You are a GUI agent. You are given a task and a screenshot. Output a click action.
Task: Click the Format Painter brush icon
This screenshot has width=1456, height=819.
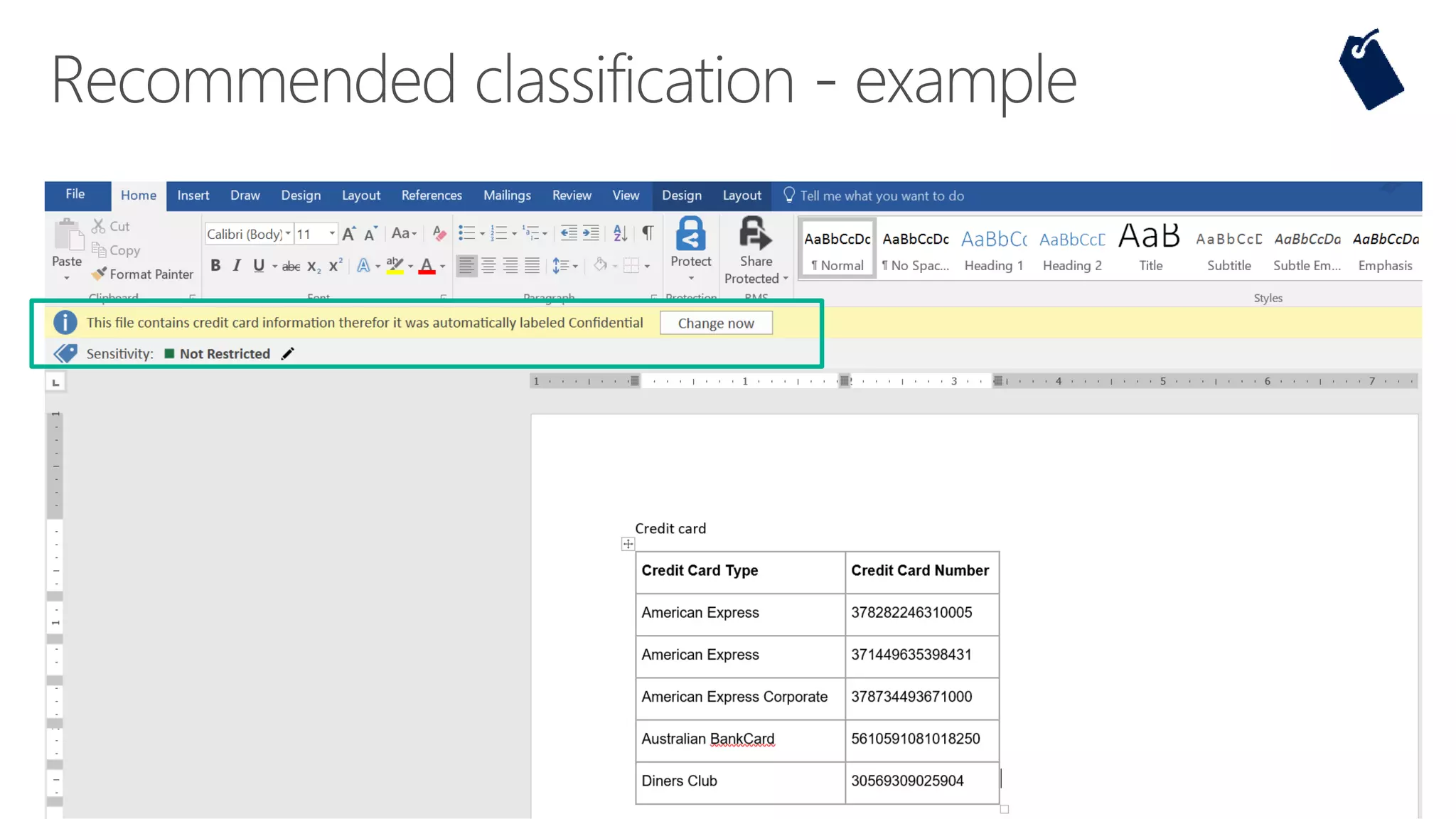100,274
